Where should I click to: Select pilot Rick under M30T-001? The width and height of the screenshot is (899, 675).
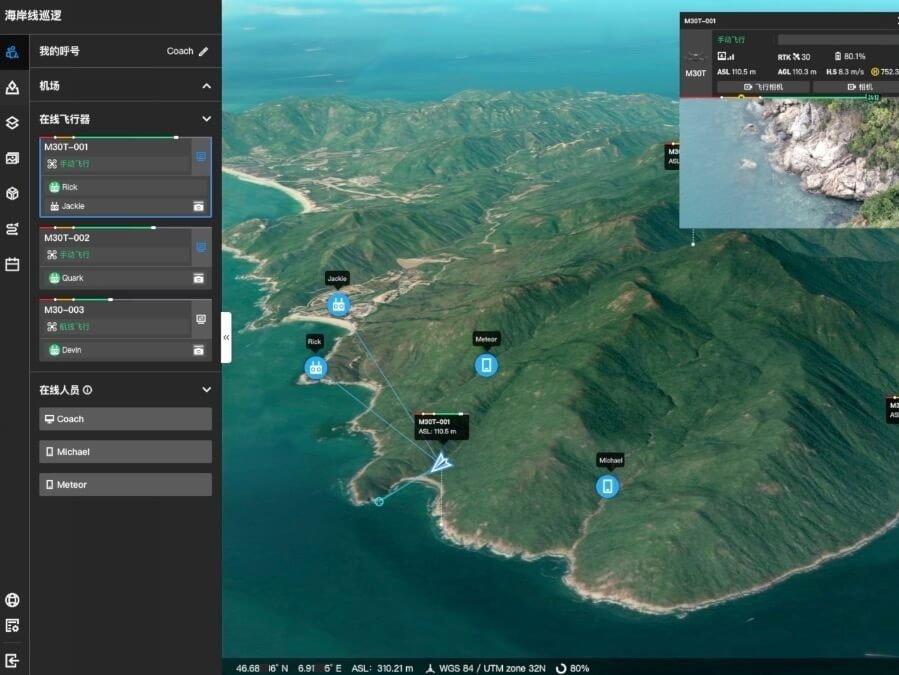pyautogui.click(x=125, y=187)
